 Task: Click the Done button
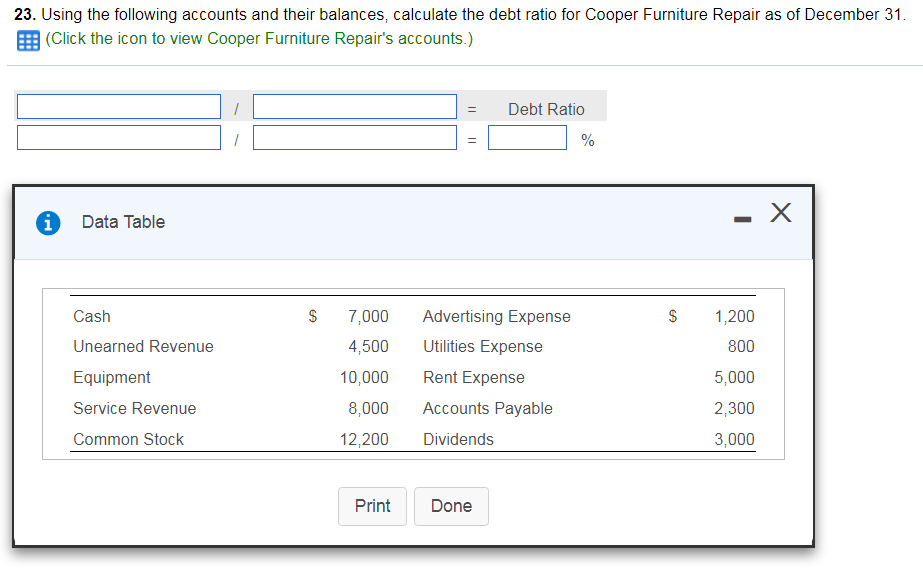[451, 506]
